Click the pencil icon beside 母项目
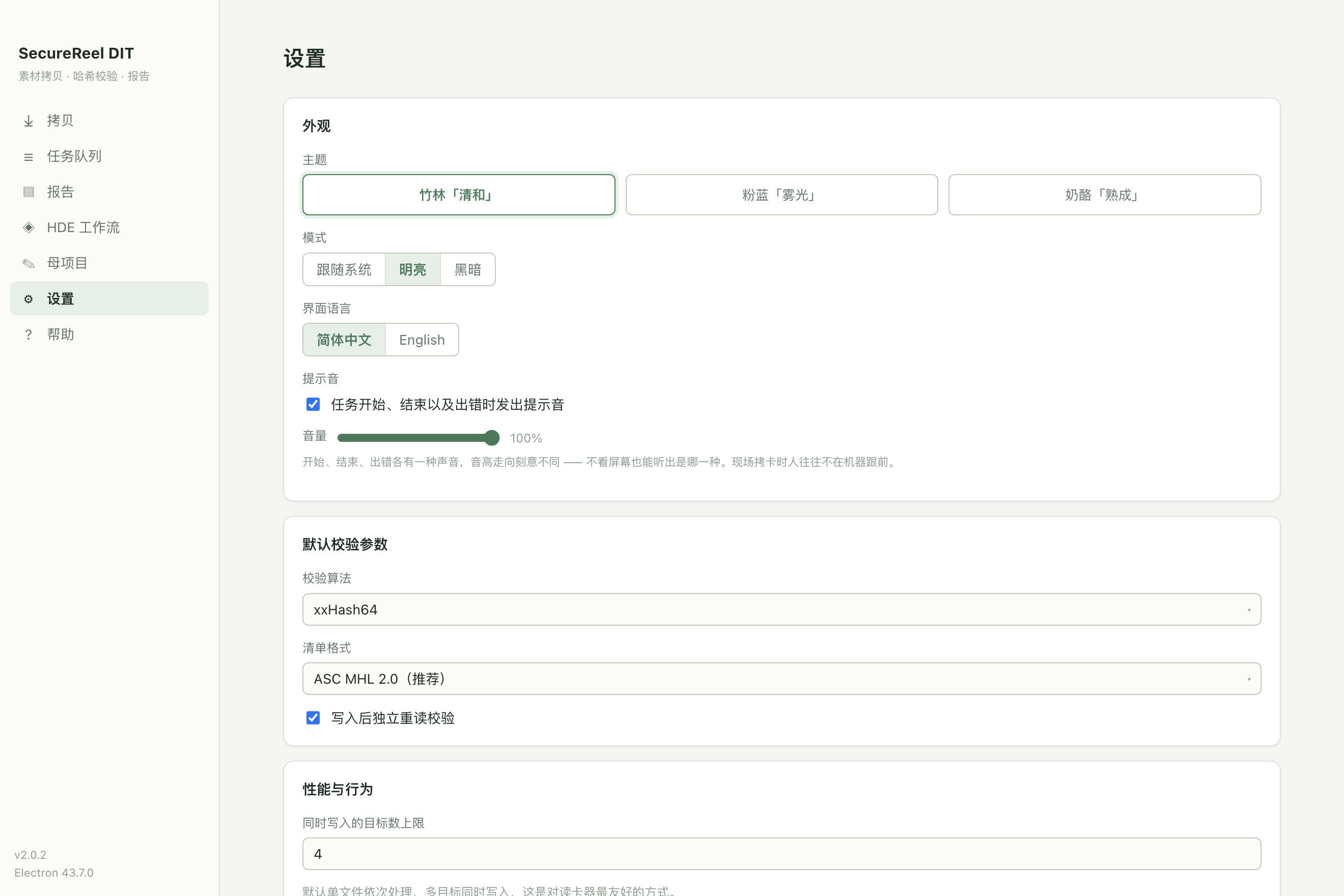 pyautogui.click(x=29, y=263)
